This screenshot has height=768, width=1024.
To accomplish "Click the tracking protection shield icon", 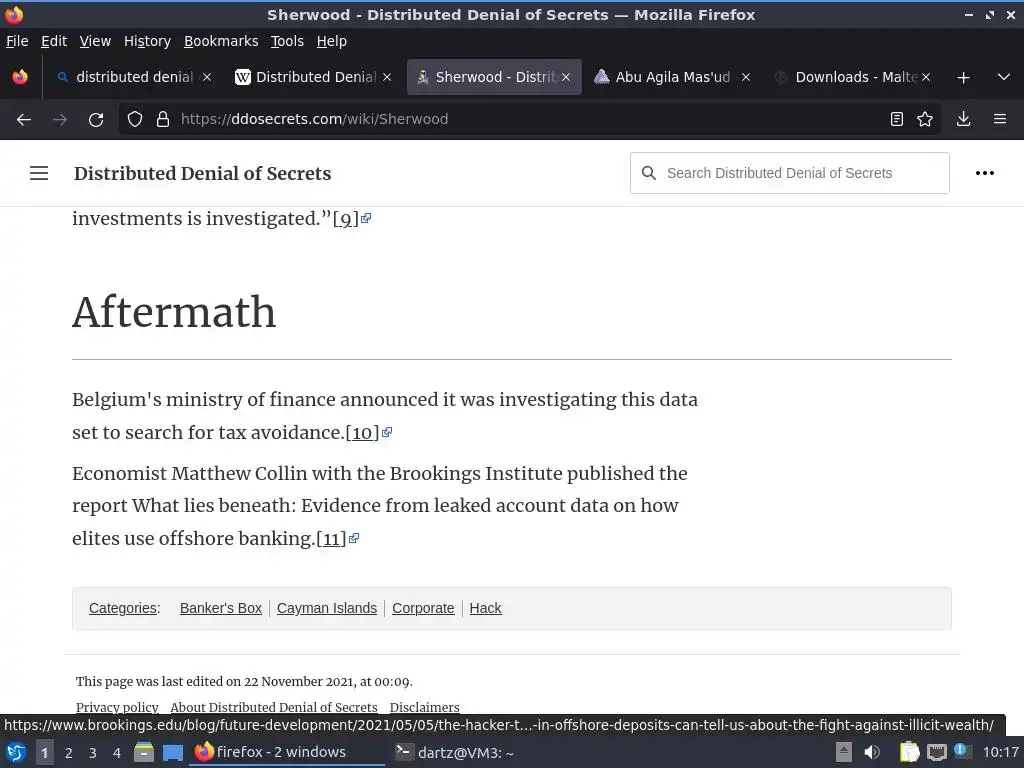I will pyautogui.click(x=135, y=119).
